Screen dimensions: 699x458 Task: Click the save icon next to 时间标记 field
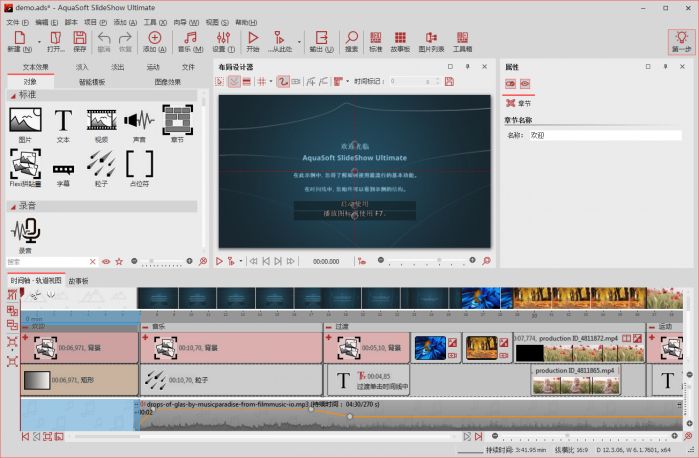tap(449, 82)
